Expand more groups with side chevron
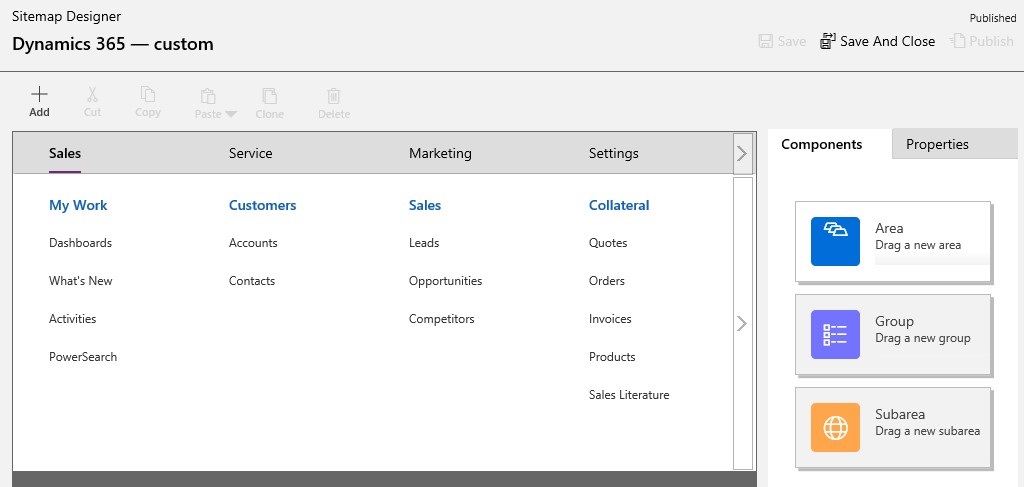Screen dimensions: 1024x487 click(742, 323)
